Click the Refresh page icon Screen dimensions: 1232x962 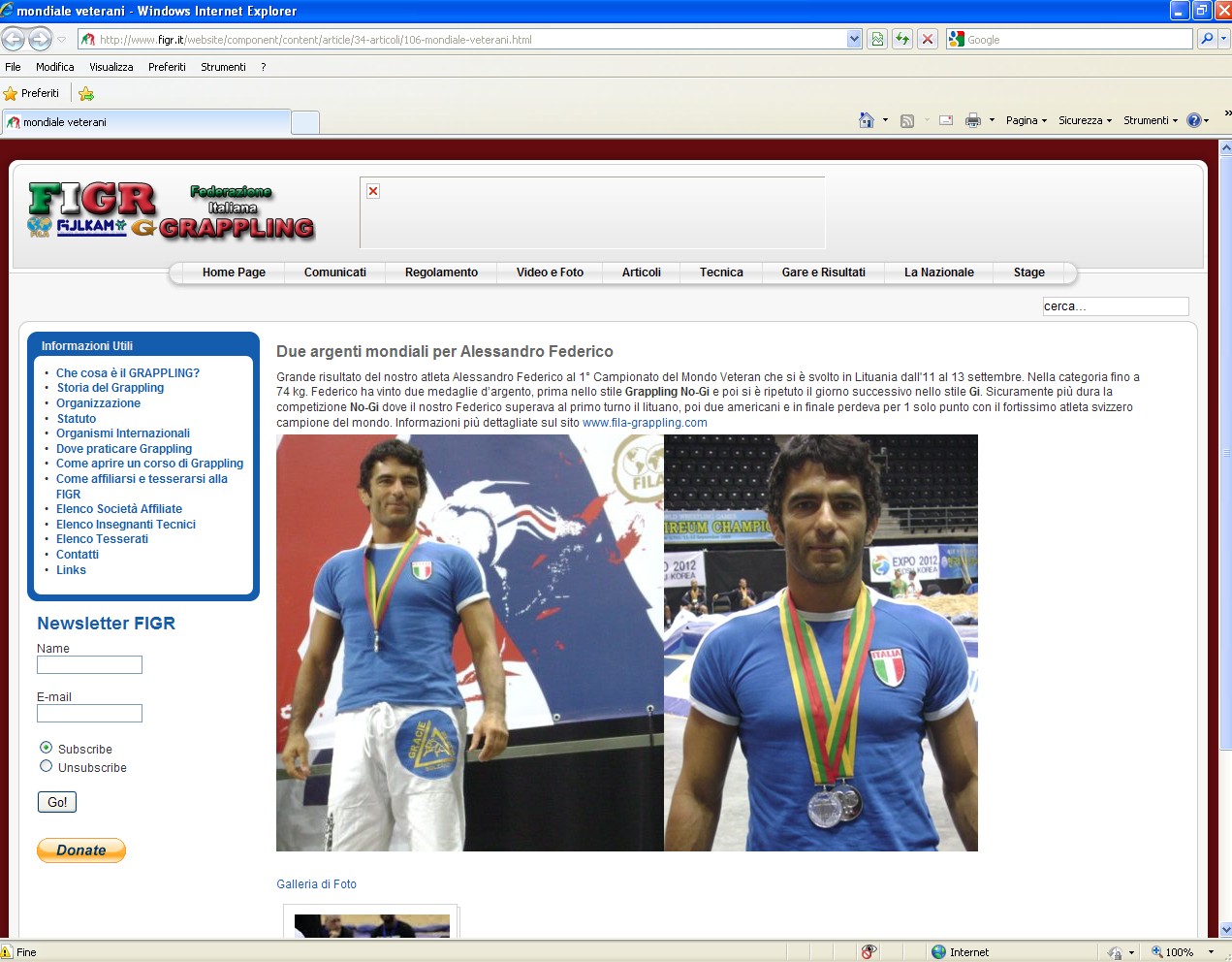(x=902, y=39)
